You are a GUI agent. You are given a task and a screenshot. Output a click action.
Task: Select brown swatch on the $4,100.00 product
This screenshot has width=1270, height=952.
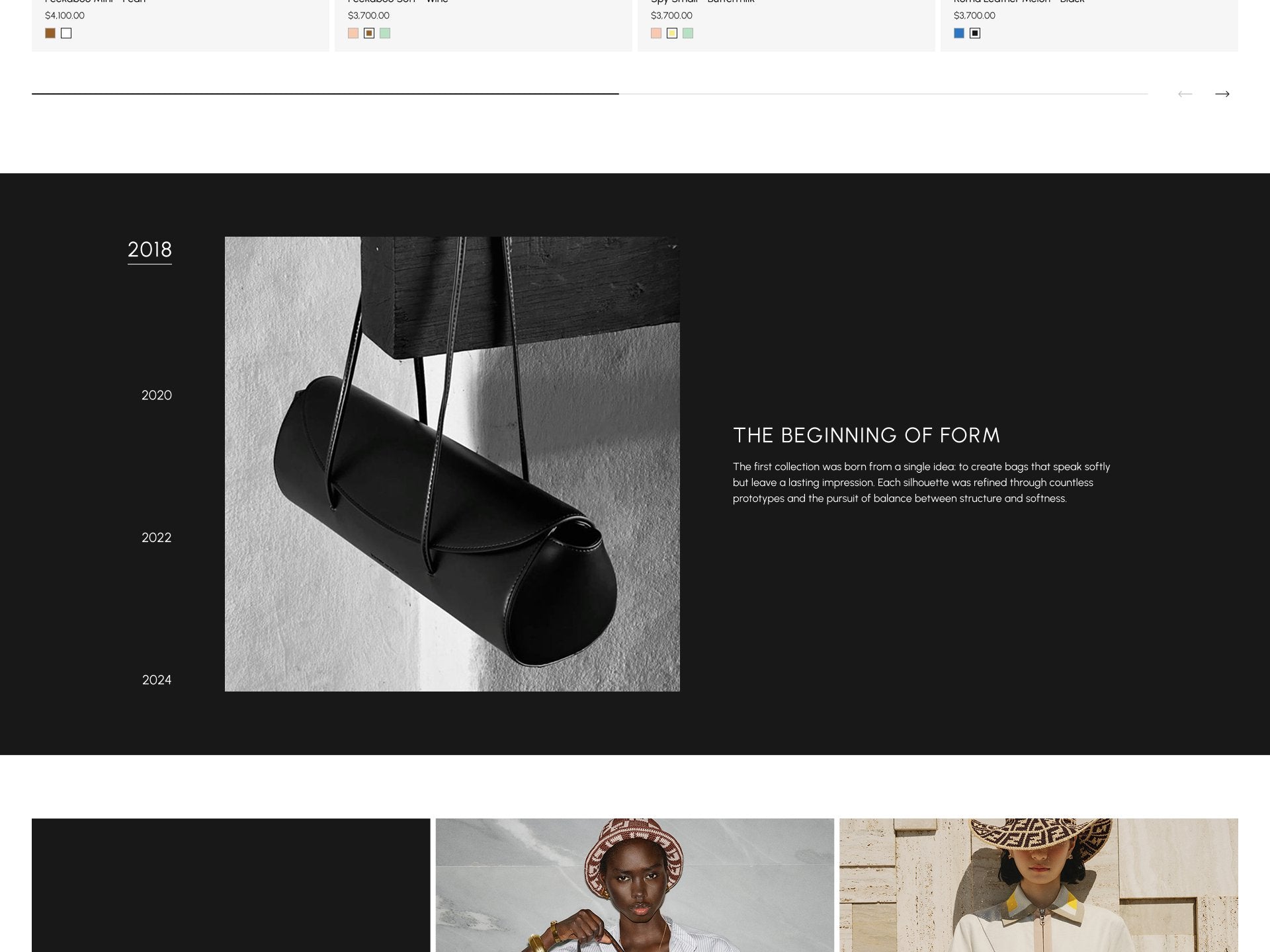(x=50, y=33)
